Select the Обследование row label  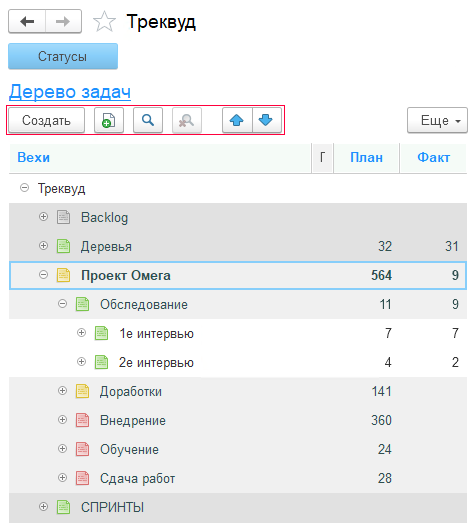pos(144,305)
